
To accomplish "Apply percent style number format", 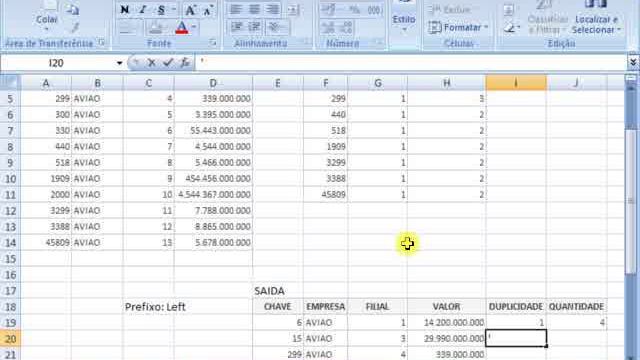I will (355, 9).
